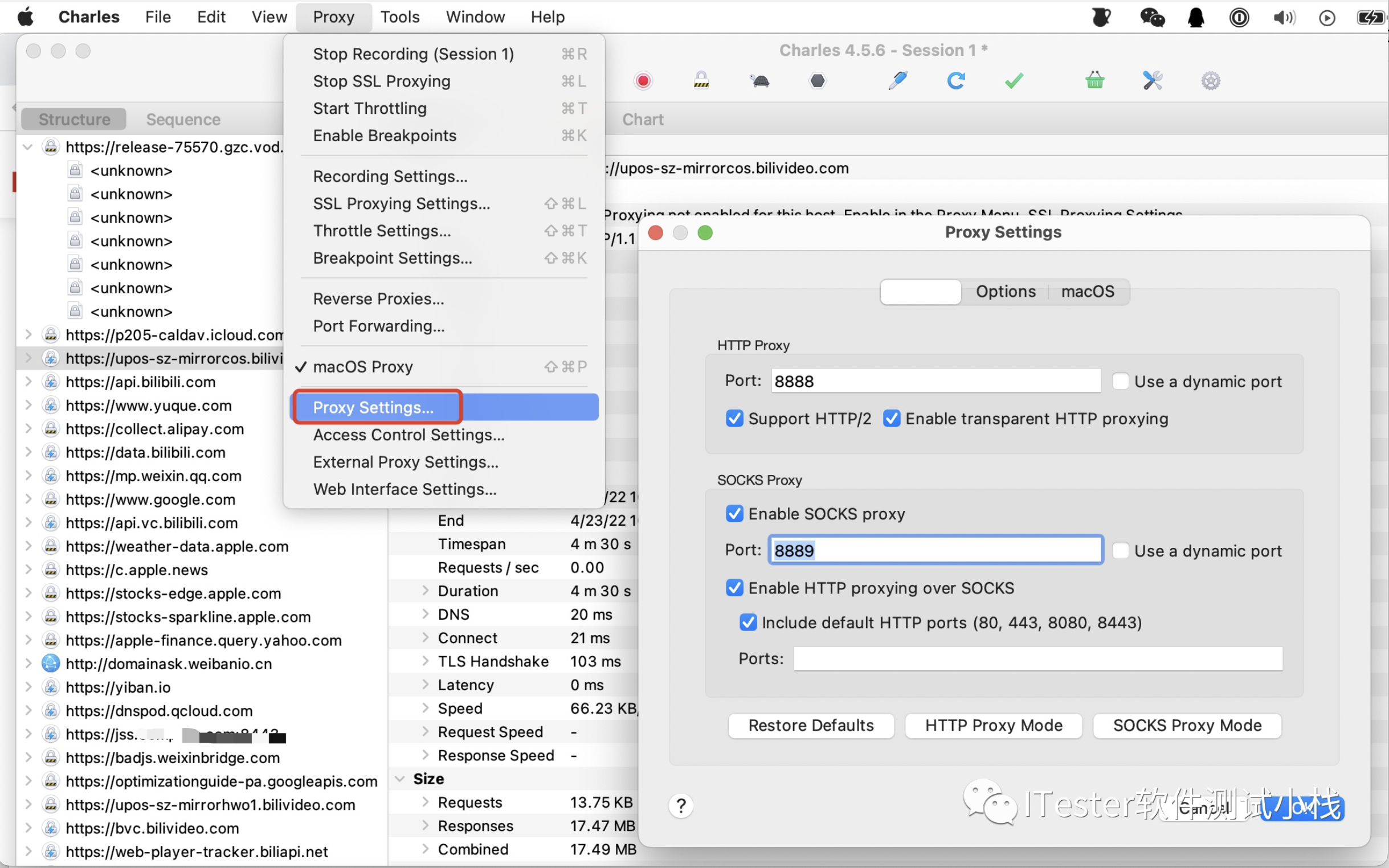Viewport: 1389px width, 868px height.
Task: Select SSL Proxying Settings... menu item
Action: [444, 203]
